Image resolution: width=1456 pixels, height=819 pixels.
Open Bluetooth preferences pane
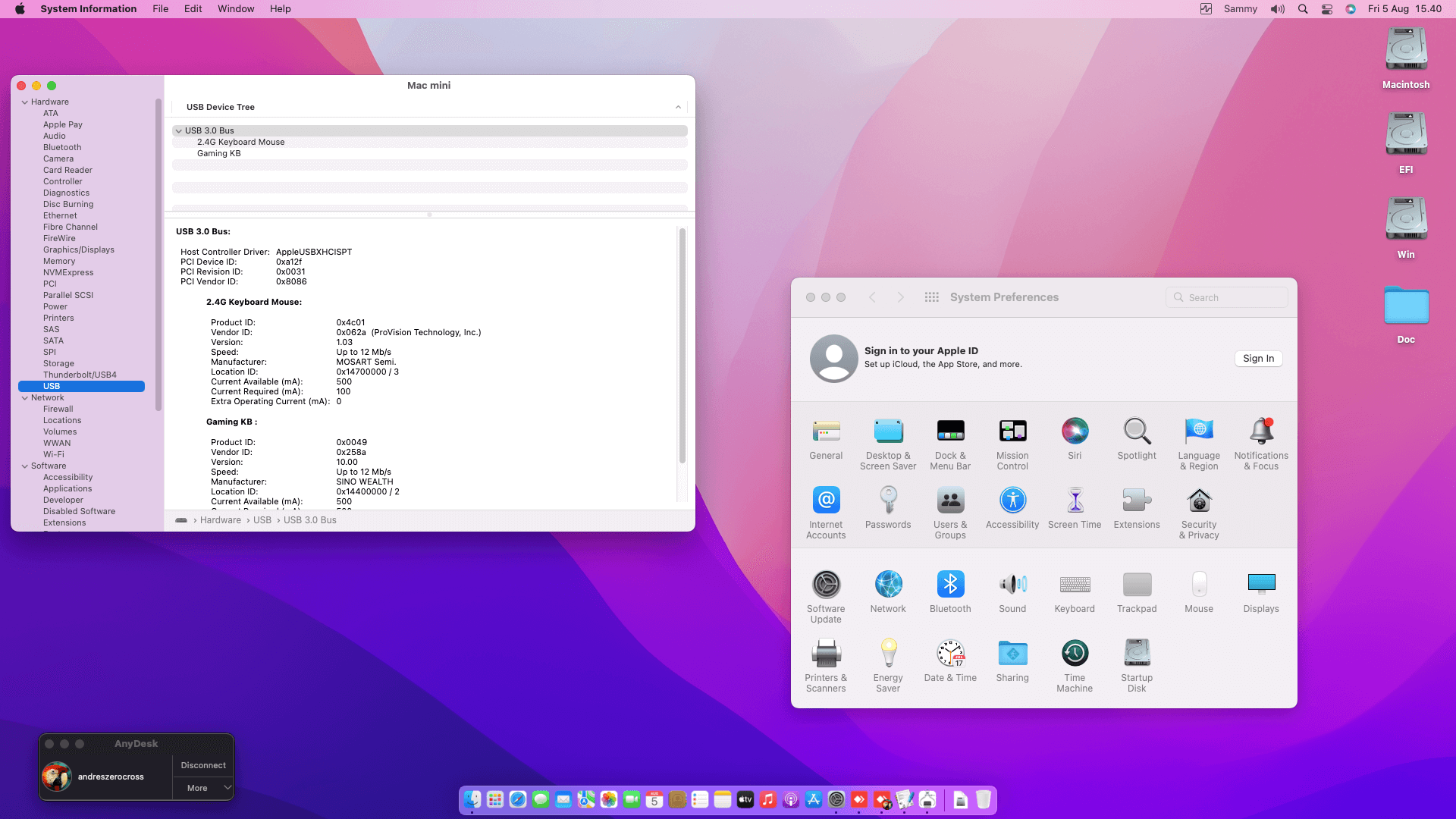click(x=950, y=585)
